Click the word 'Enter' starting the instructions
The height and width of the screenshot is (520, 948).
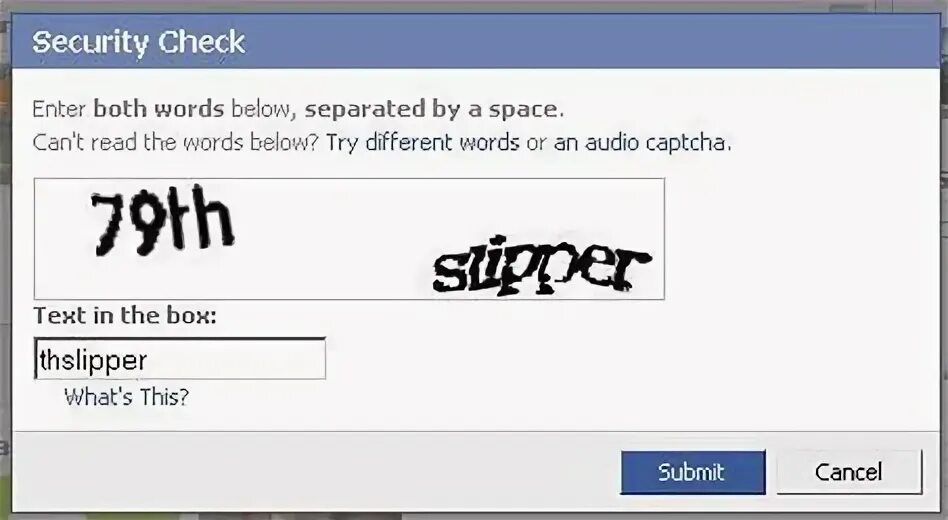(59, 109)
